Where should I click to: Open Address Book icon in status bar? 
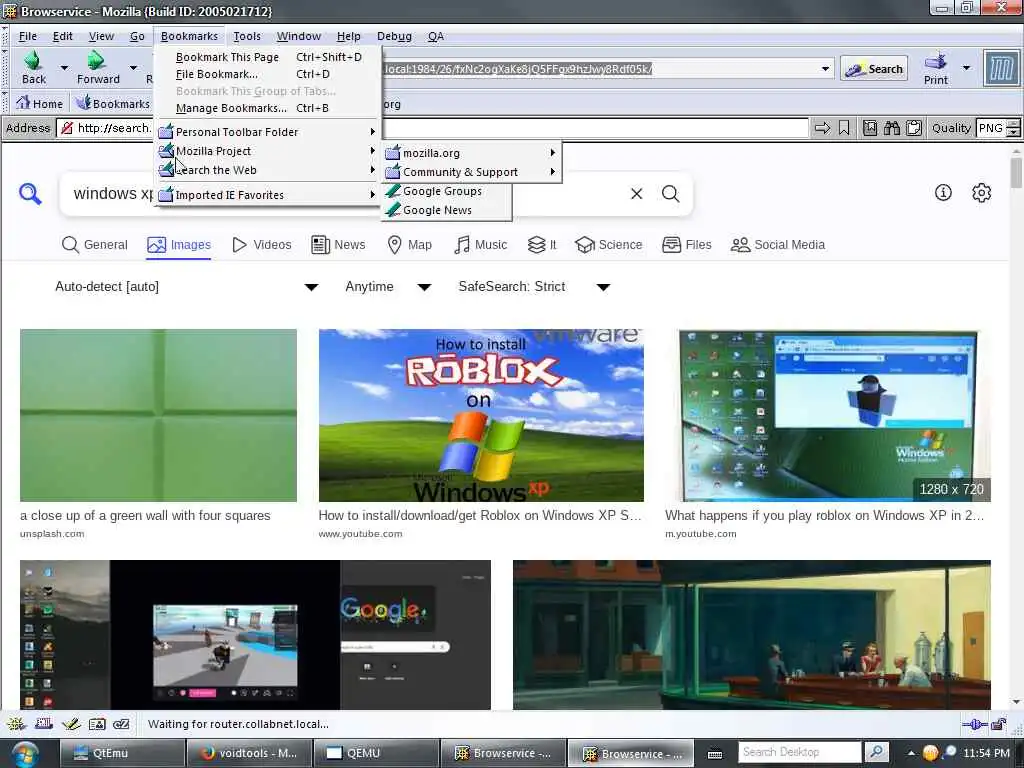97,724
